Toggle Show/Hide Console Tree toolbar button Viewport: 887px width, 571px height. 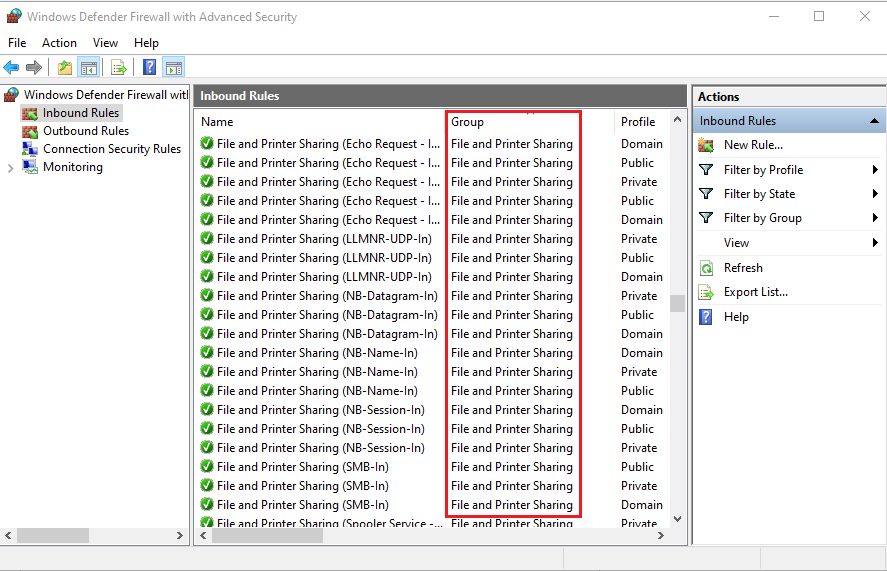click(x=88, y=67)
